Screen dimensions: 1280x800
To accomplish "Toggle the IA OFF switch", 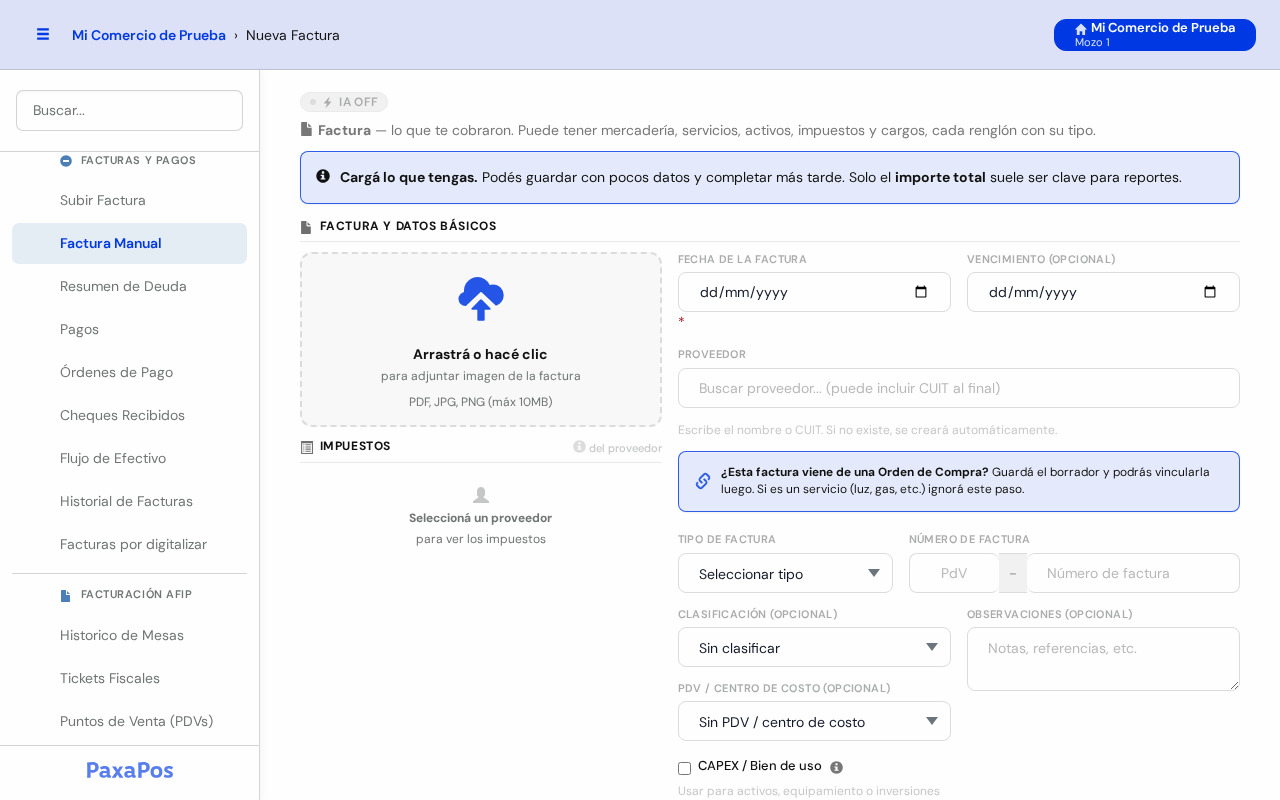I will (344, 102).
